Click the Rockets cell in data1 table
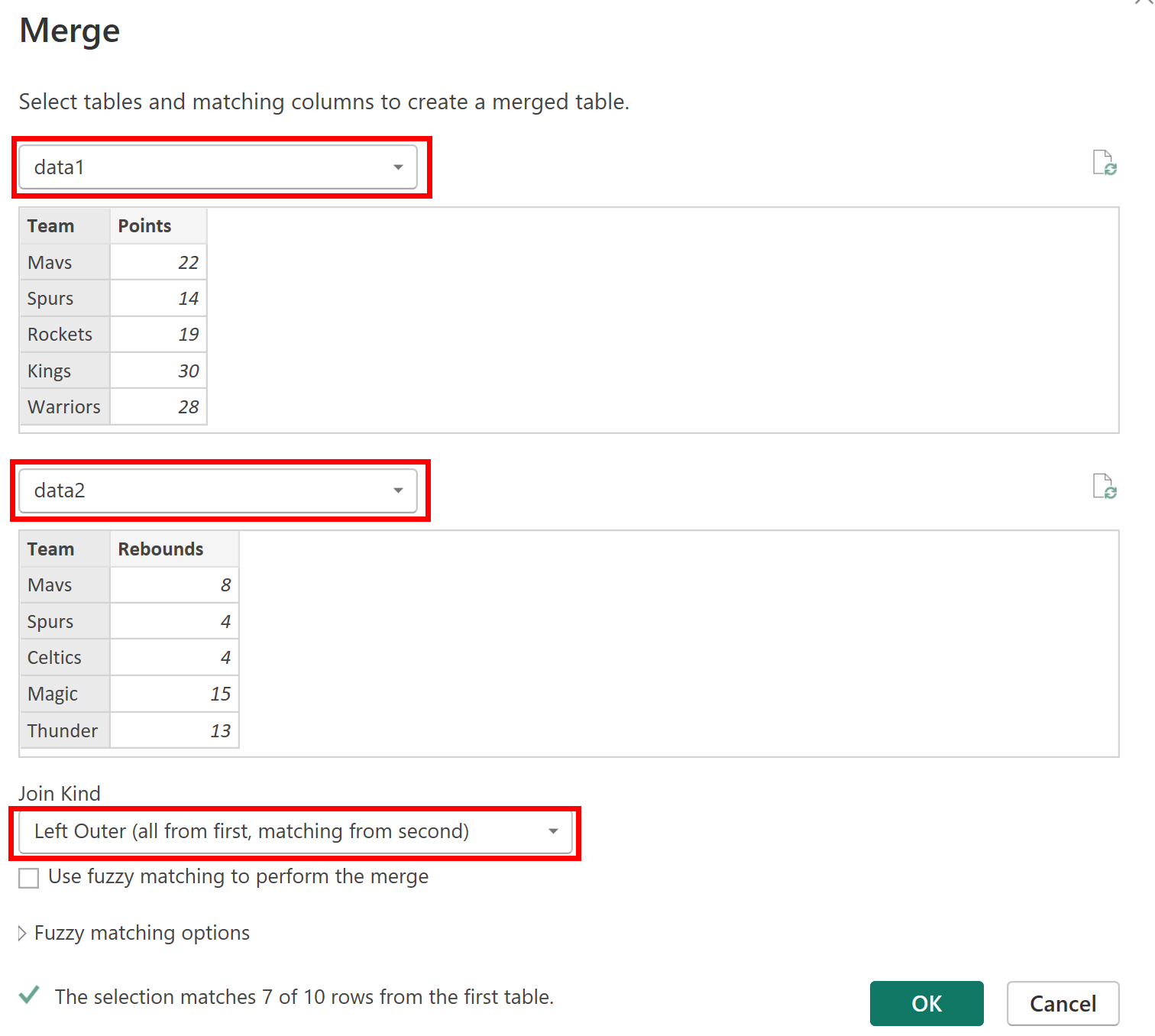 click(65, 335)
